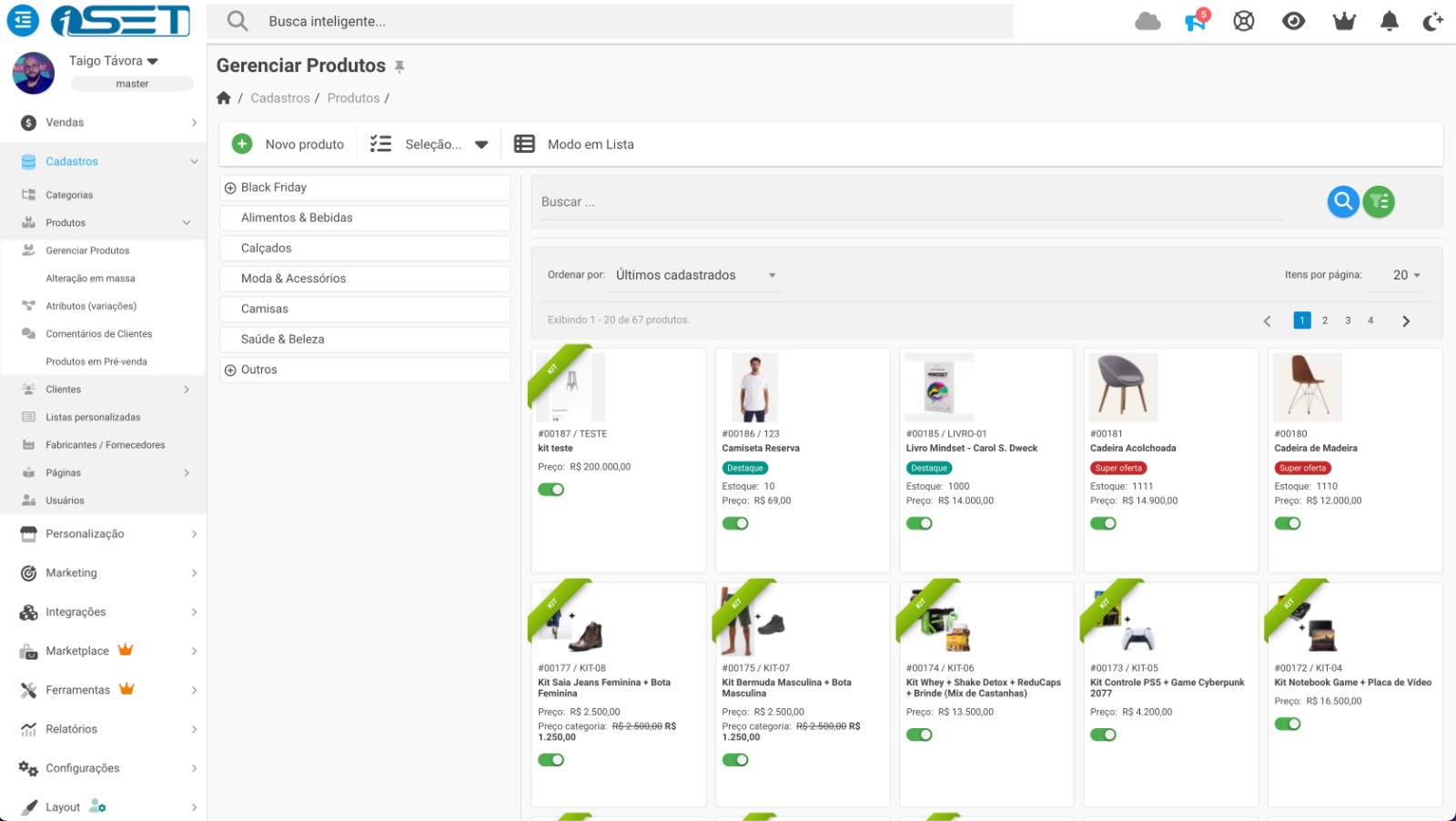Disable the kit teste product toggle

coord(552,489)
